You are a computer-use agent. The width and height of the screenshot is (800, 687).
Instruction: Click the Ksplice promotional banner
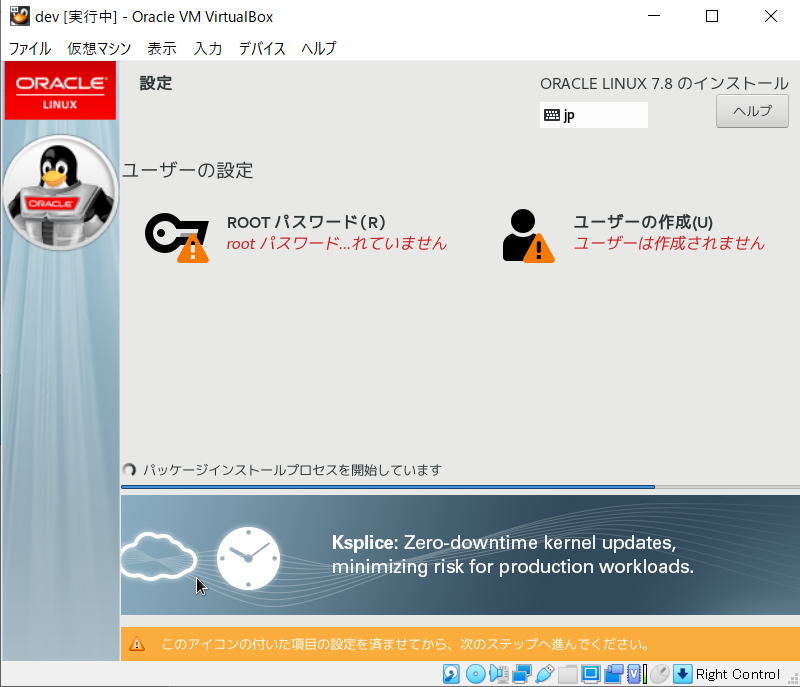(x=460, y=555)
